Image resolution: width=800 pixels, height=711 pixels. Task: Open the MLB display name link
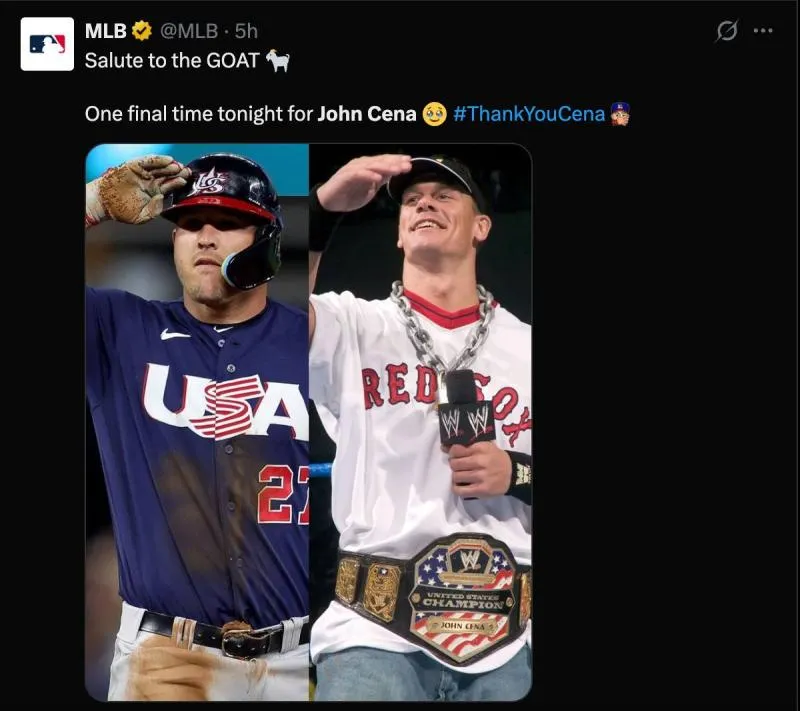(x=106, y=31)
